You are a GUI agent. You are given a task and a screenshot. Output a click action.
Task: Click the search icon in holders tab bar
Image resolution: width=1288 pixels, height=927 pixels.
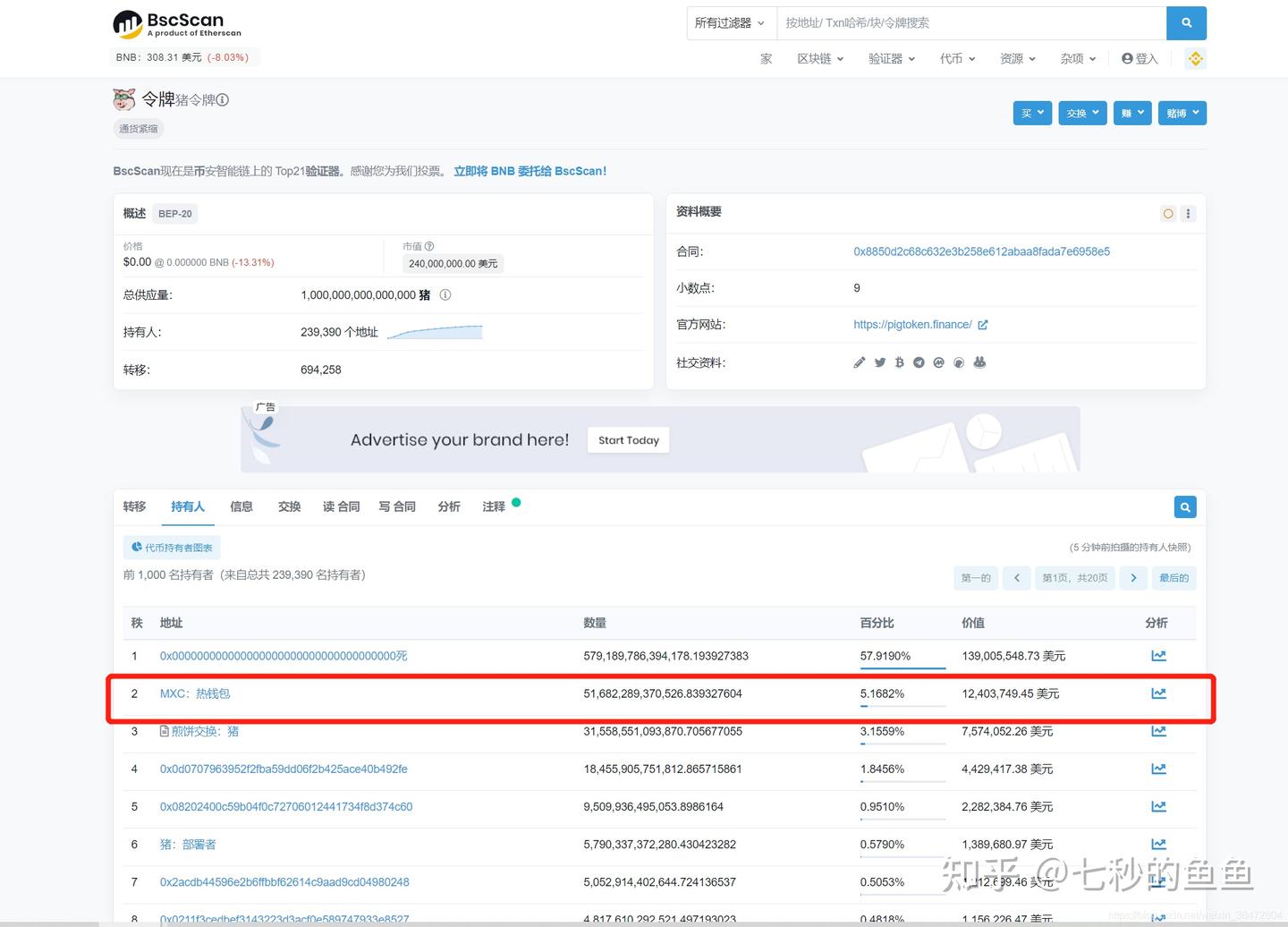[1185, 507]
